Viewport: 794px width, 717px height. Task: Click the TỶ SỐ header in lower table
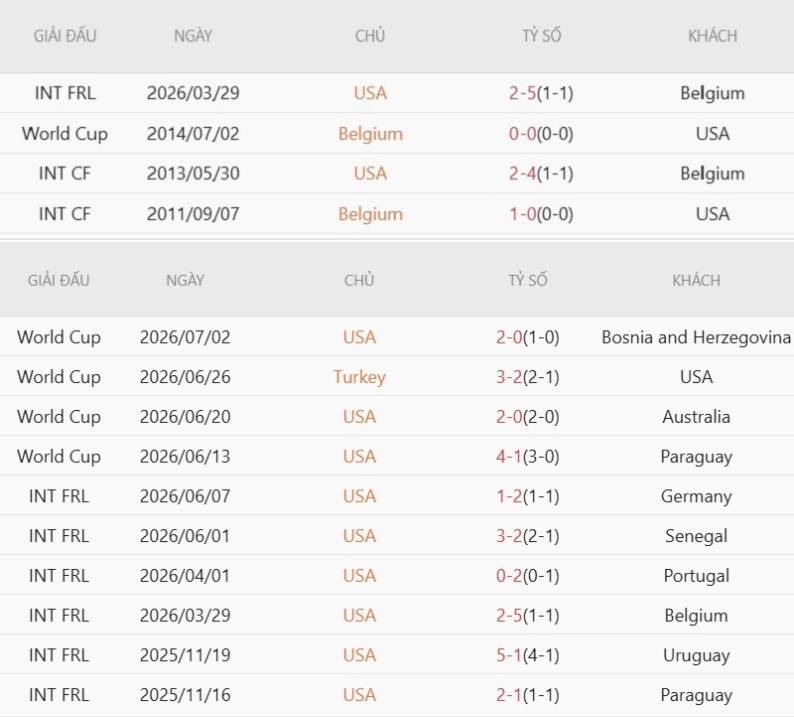[528, 281]
